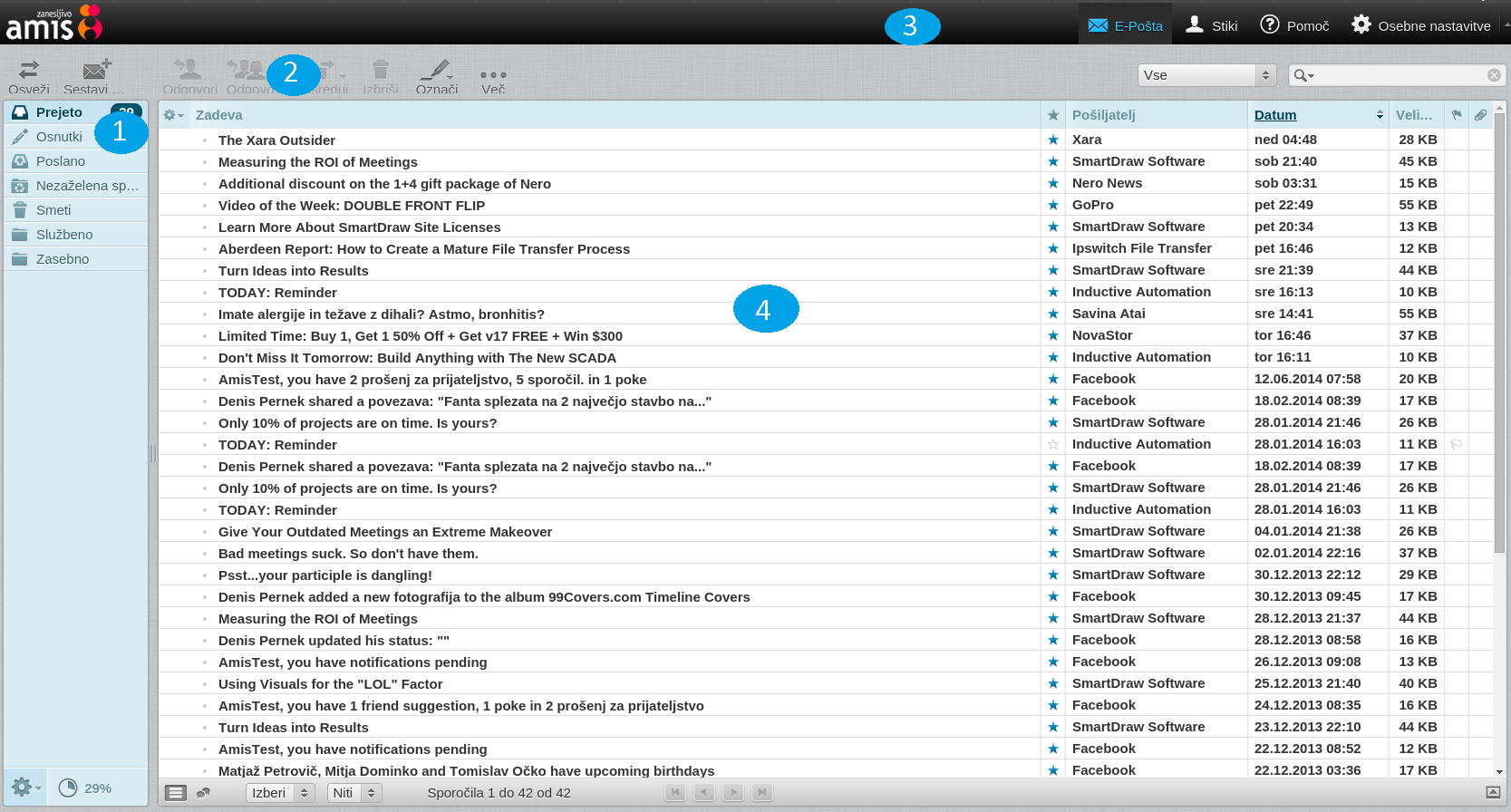Click the star column header icon
The height and width of the screenshot is (812, 1511).
(1052, 115)
